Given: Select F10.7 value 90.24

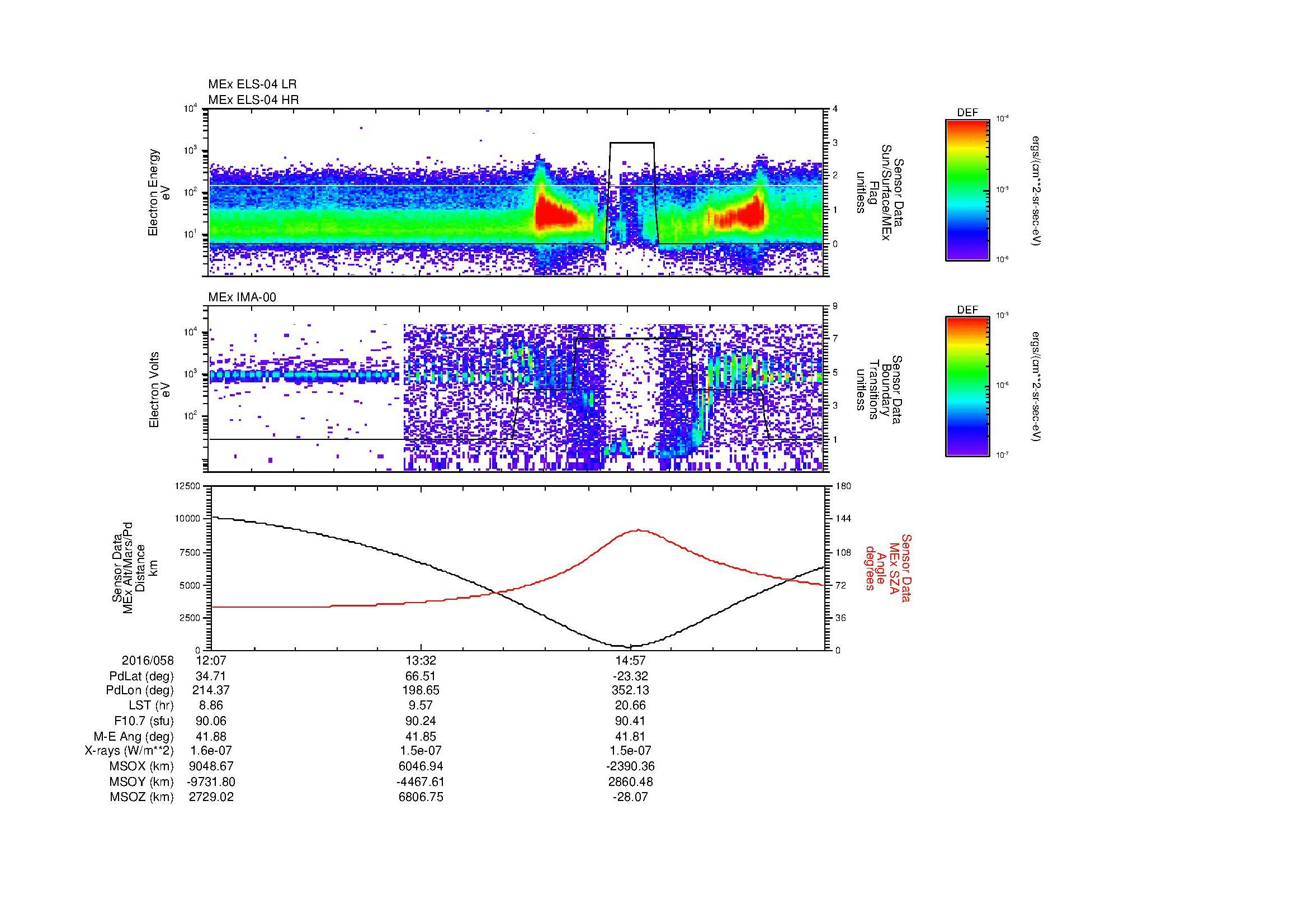Looking at the screenshot, I should 421,721.
